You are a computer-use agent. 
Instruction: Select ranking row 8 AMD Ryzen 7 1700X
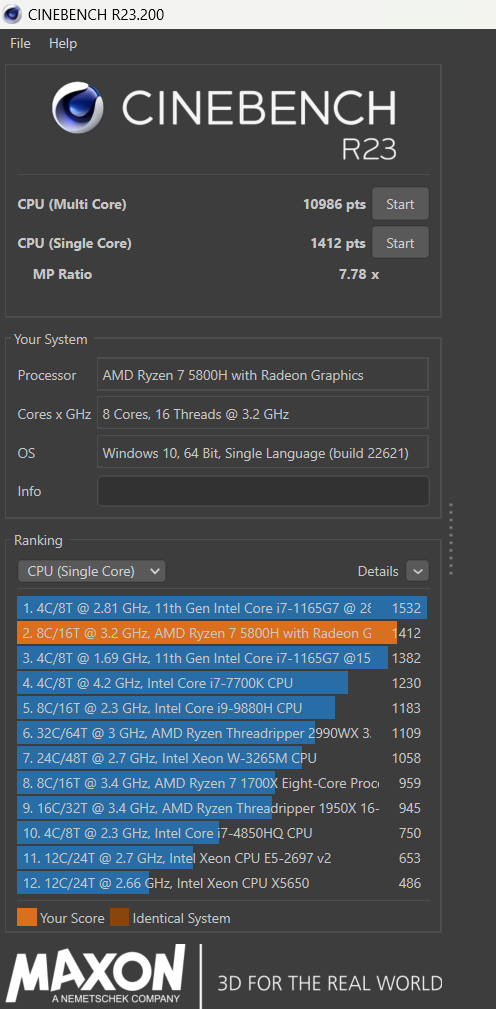(x=222, y=783)
